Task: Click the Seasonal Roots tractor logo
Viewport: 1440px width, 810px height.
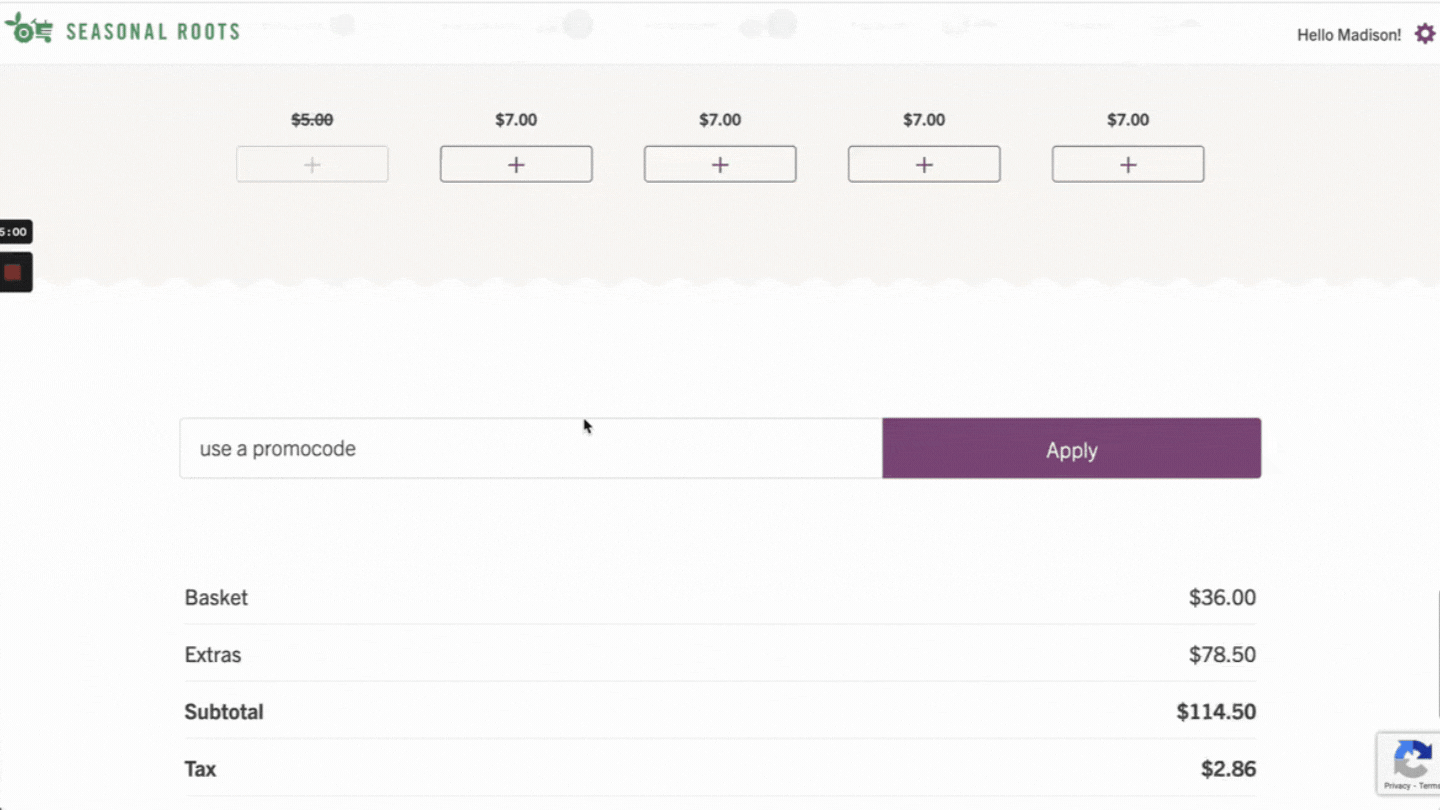Action: [28, 30]
